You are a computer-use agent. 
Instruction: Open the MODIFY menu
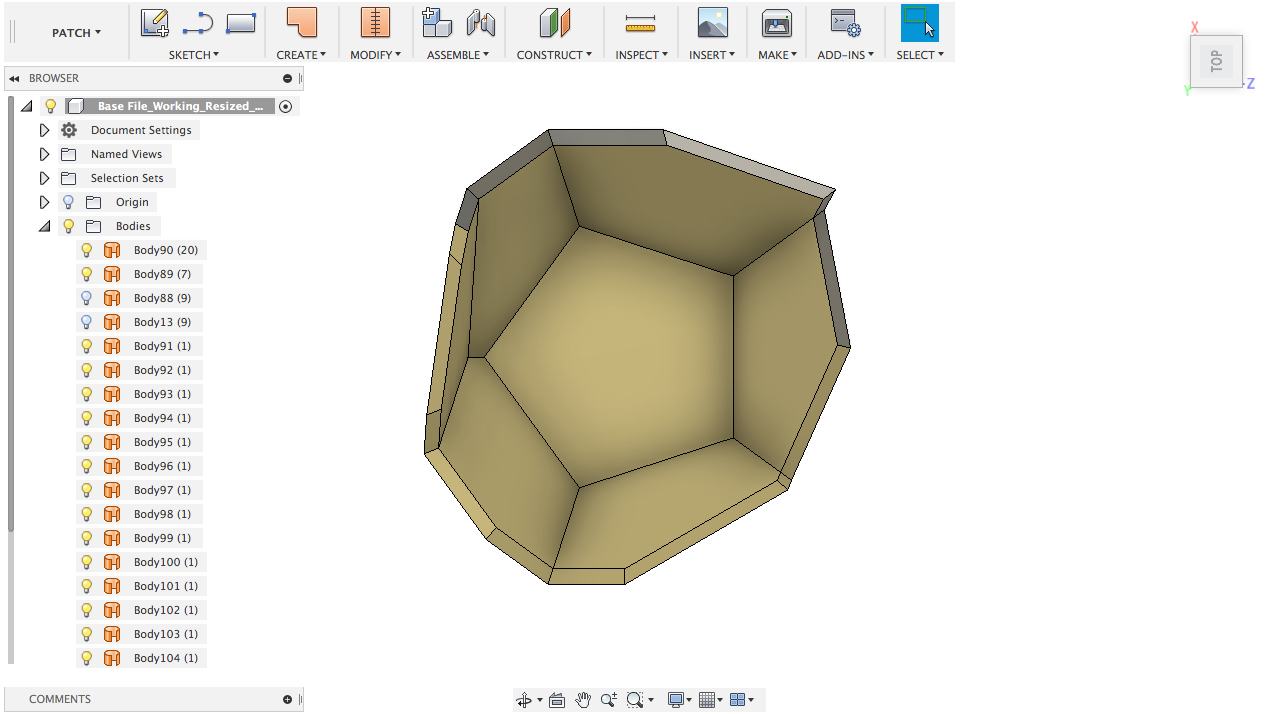375,55
